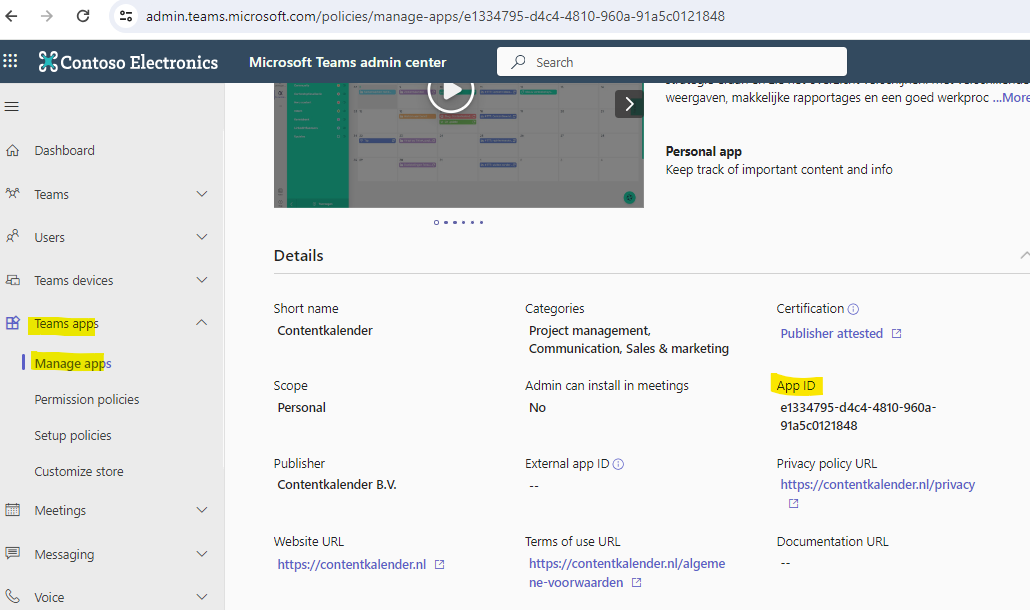Click the Dashboard home icon
The image size is (1030, 610).
tap(12, 150)
